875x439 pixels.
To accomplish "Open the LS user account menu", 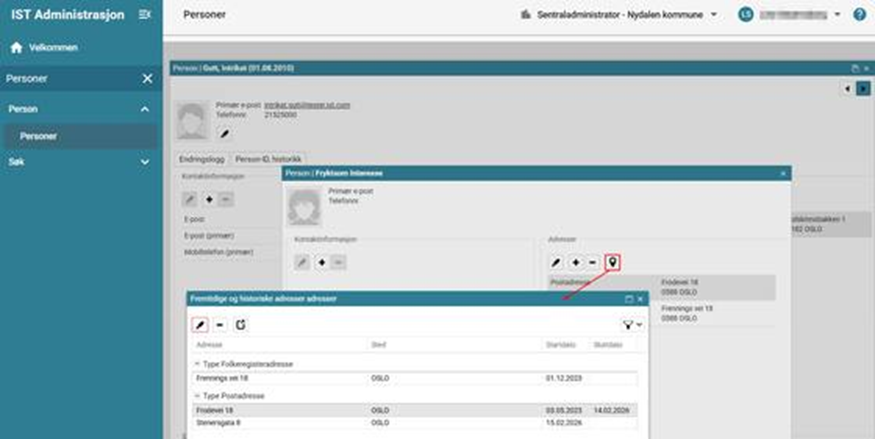I will [x=789, y=15].
